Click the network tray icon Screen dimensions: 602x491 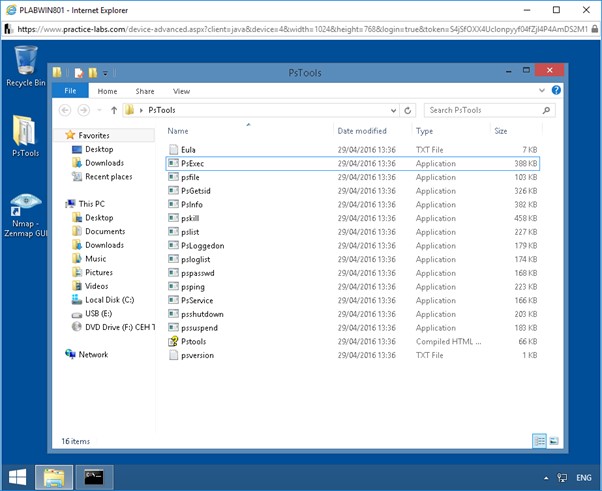(x=562, y=478)
